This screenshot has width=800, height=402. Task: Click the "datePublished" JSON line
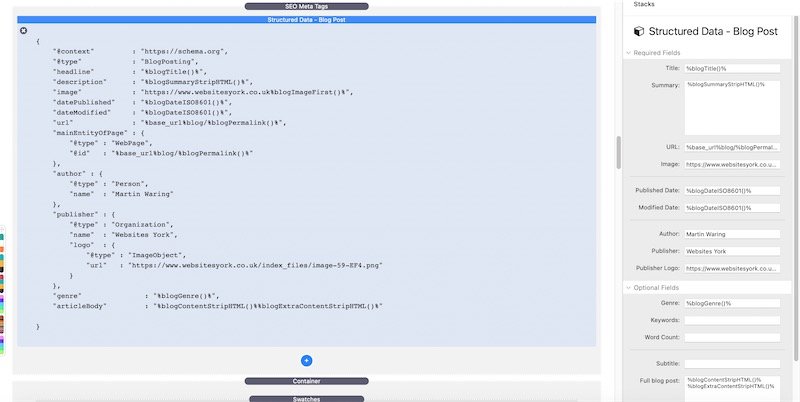(142, 103)
